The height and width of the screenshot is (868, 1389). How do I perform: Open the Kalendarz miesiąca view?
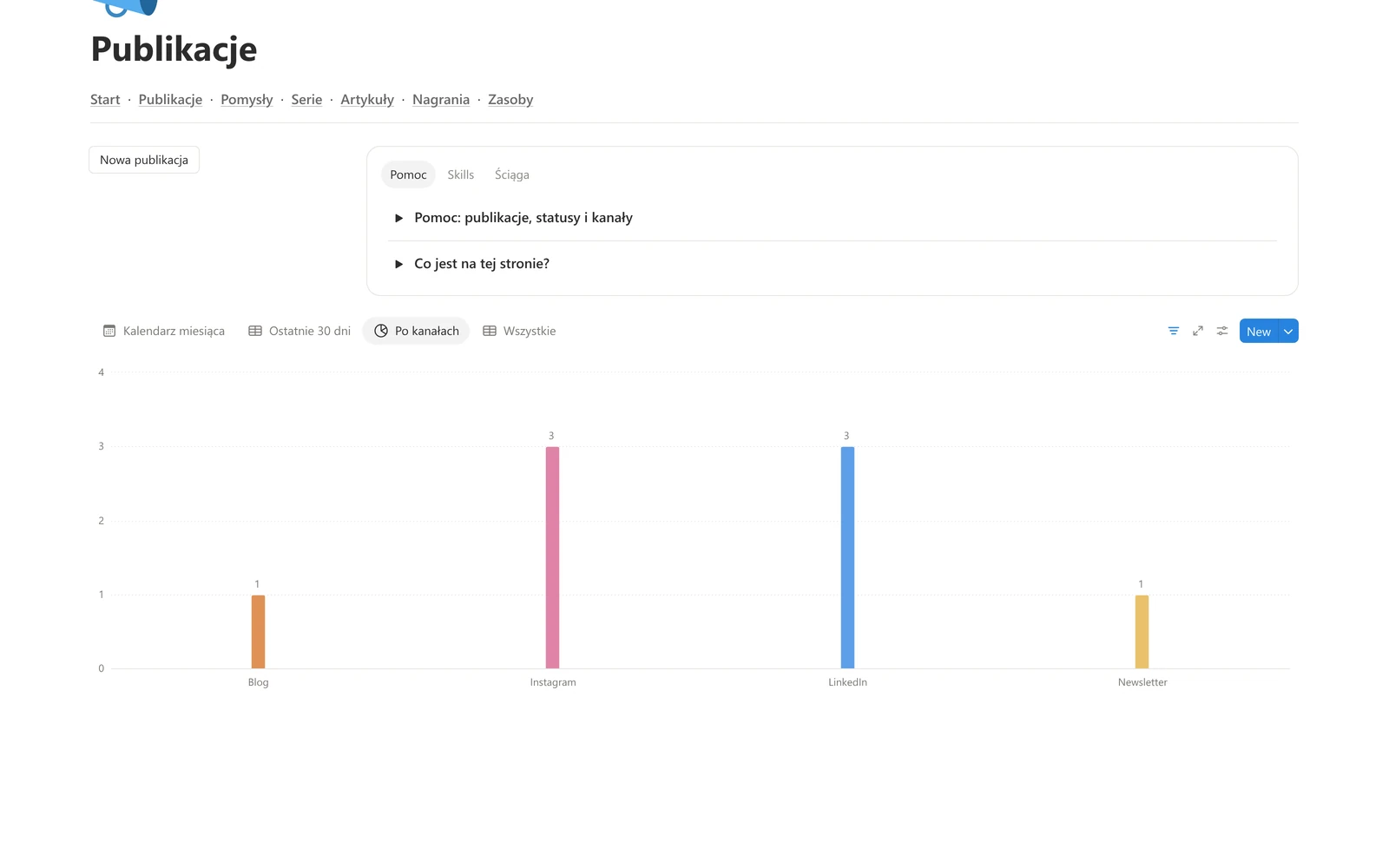click(164, 331)
